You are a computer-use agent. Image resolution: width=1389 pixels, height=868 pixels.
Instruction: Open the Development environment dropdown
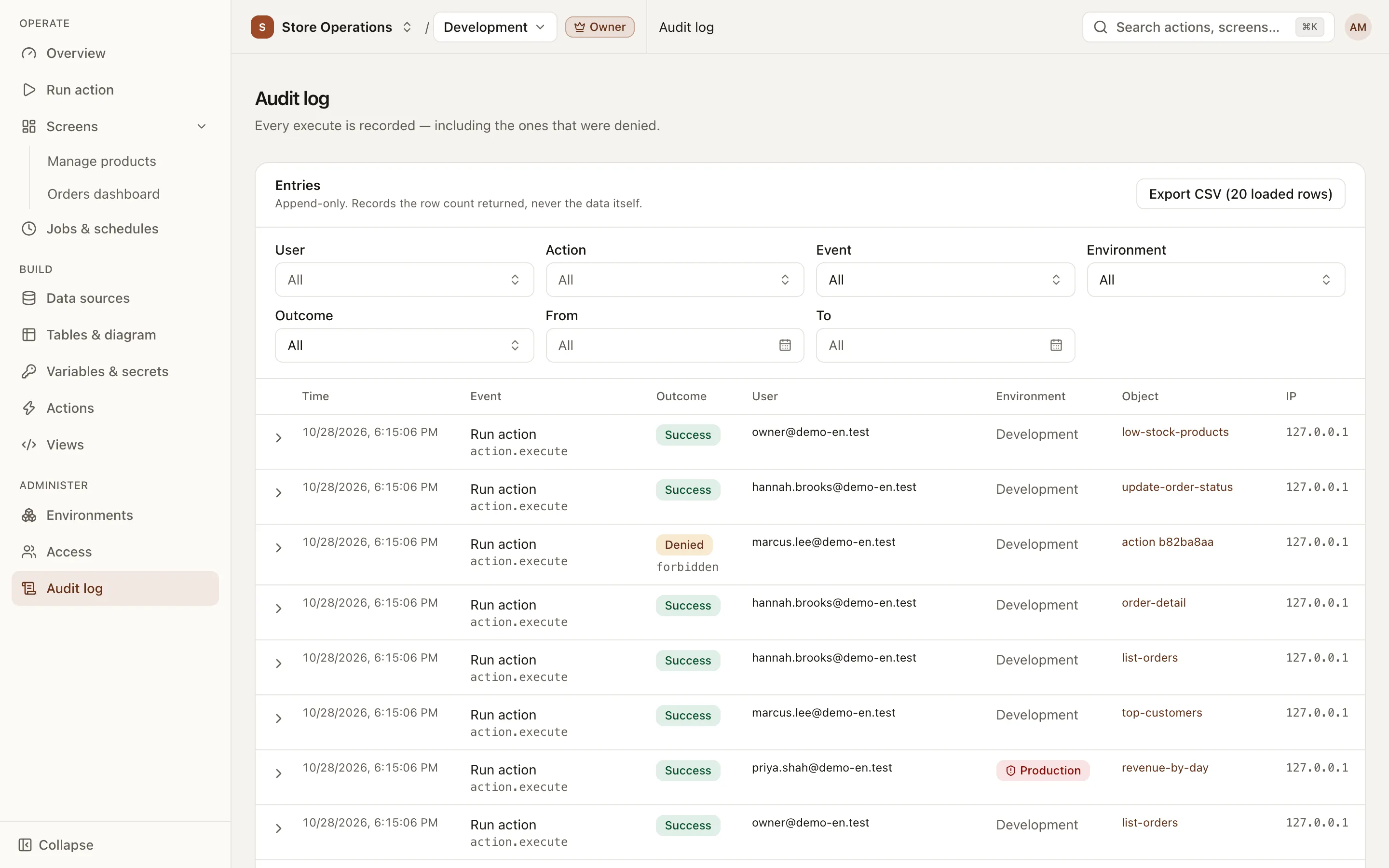(495, 27)
